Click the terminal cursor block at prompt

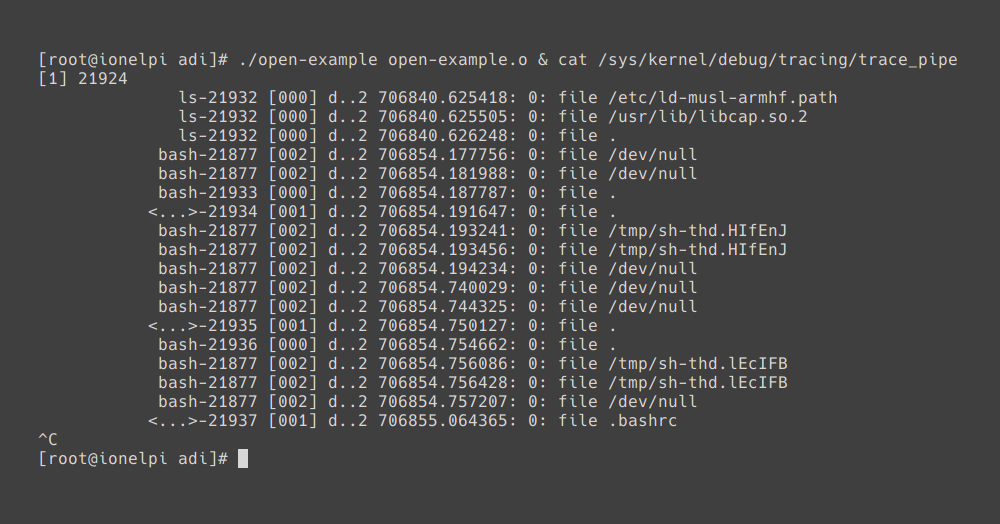[243, 458]
